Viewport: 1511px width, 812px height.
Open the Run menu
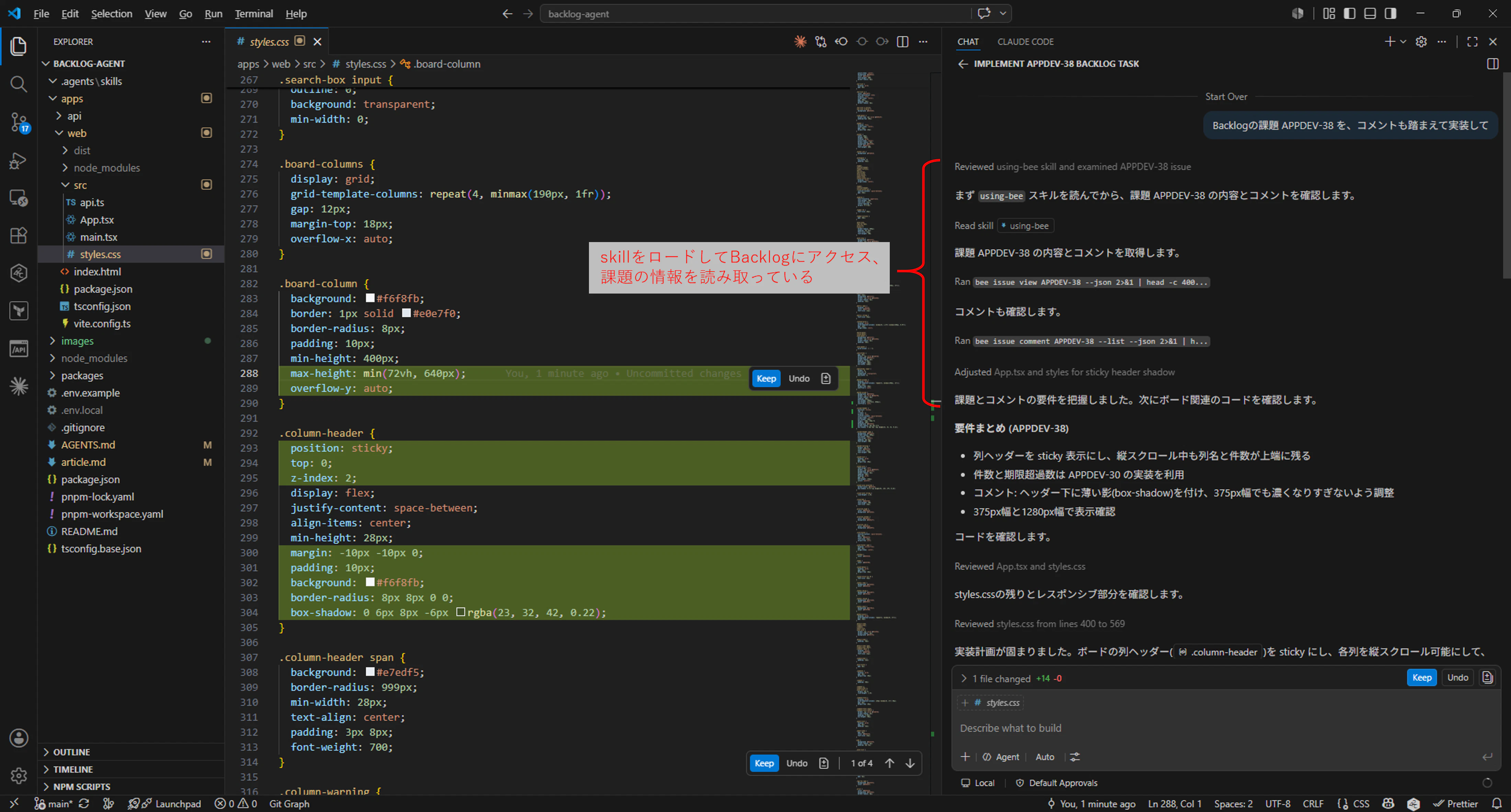[213, 13]
